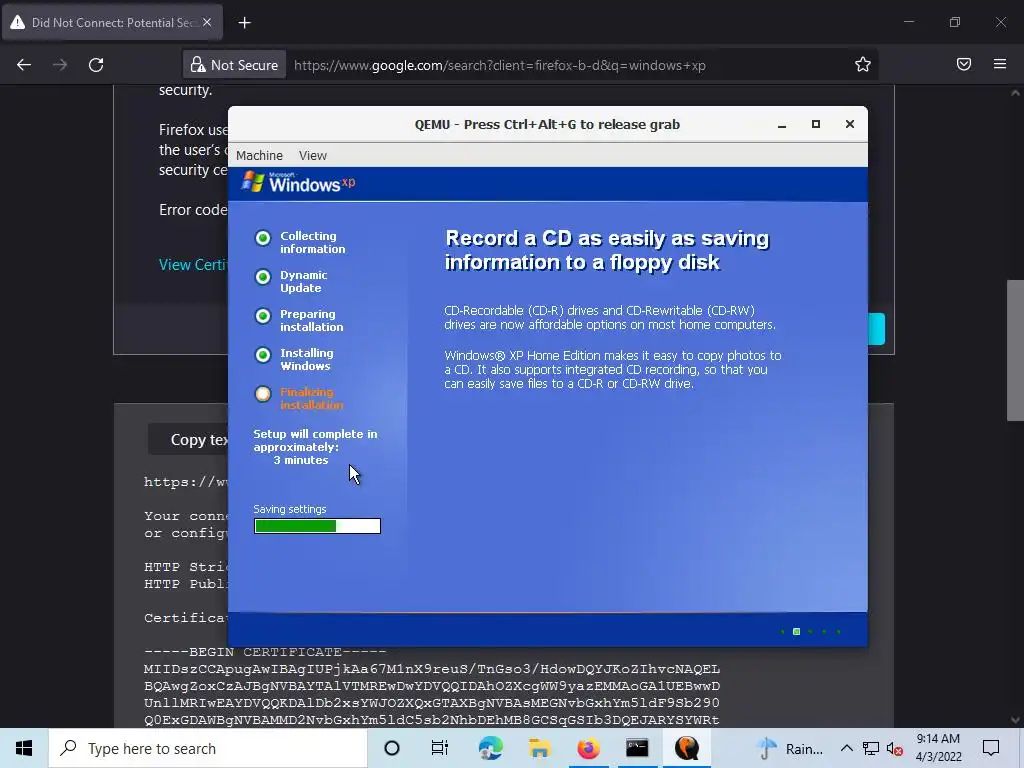Open the View menu in QEMU

(312, 155)
